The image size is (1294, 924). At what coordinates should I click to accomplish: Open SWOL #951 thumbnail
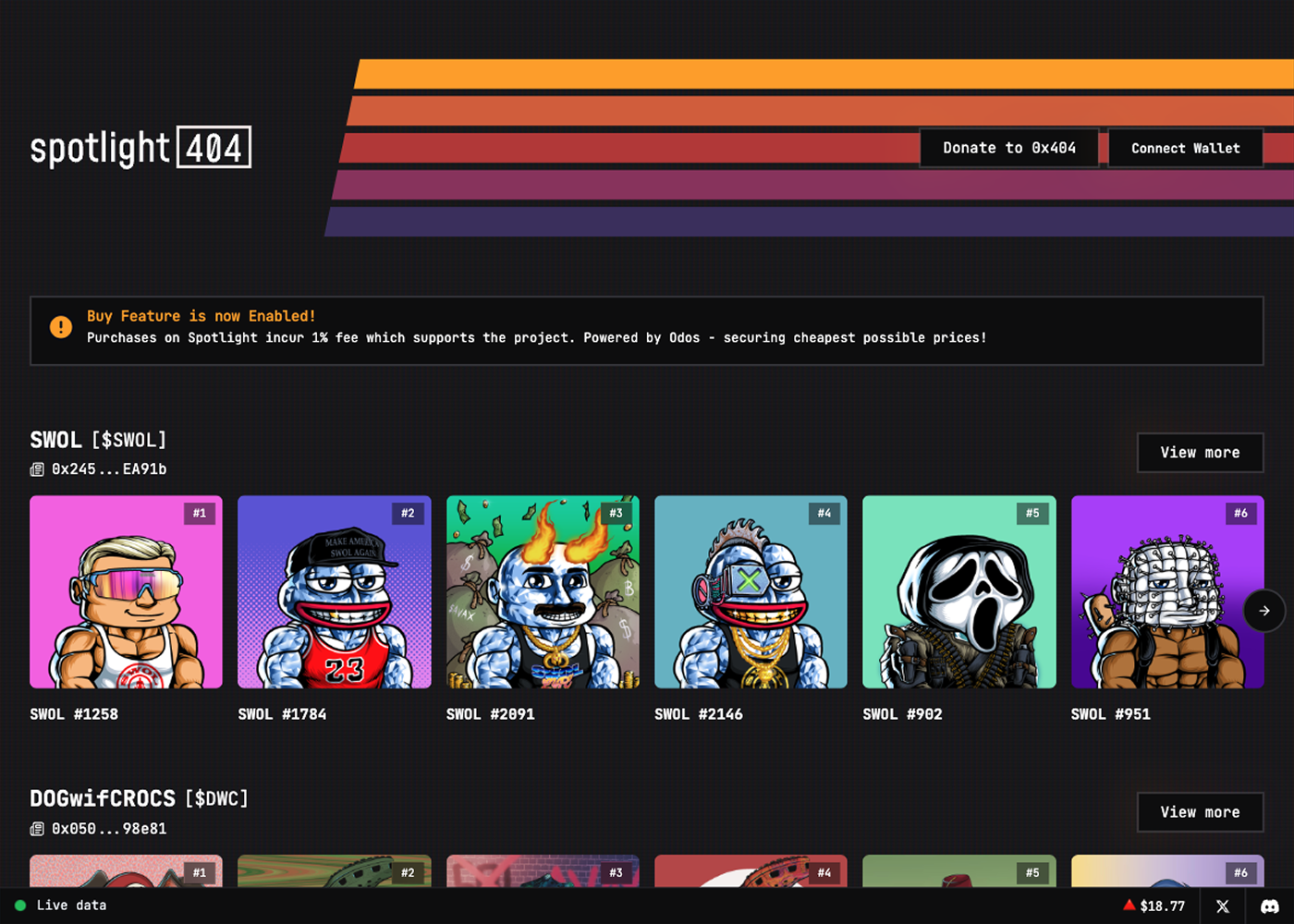coord(1167,592)
